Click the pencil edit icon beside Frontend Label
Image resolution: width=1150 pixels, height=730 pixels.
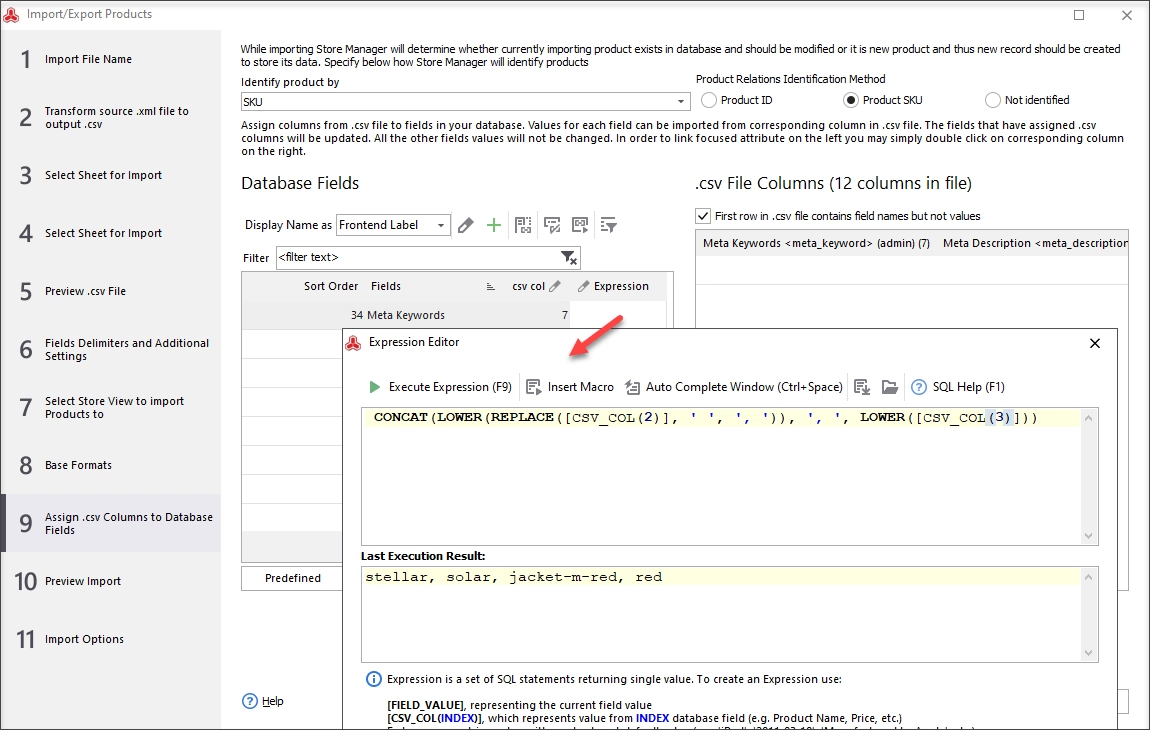[x=466, y=225]
